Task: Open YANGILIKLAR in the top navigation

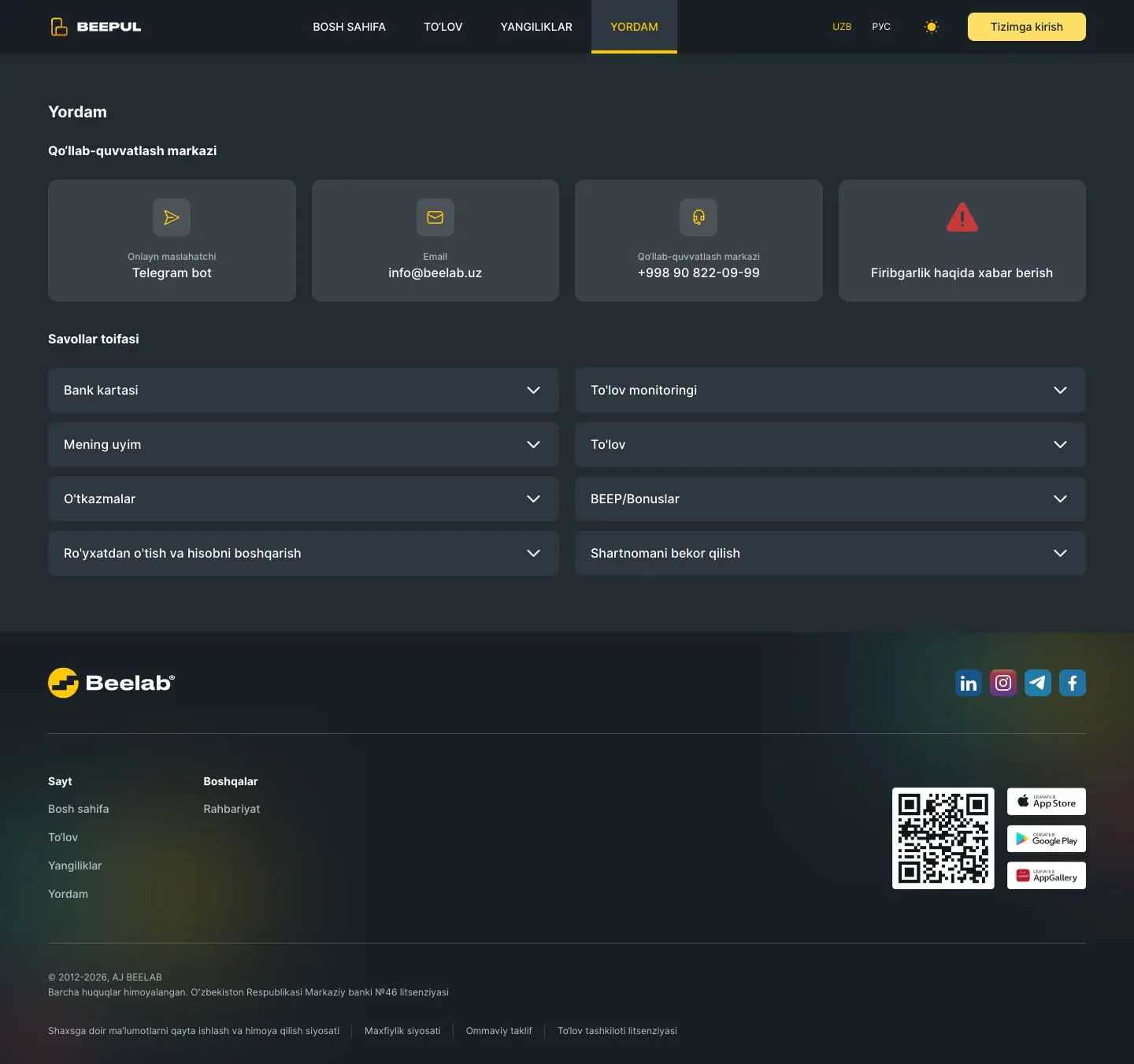Action: [x=536, y=27]
